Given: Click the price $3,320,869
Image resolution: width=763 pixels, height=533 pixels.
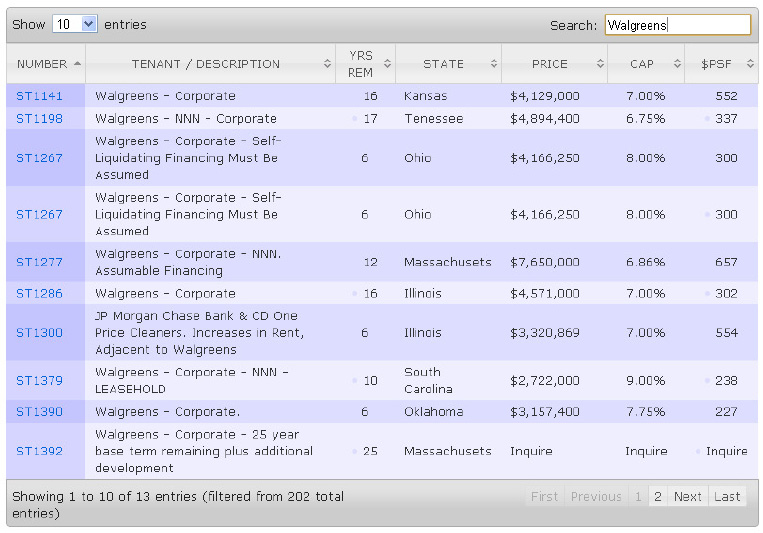Looking at the screenshot, I should pyautogui.click(x=545, y=332).
